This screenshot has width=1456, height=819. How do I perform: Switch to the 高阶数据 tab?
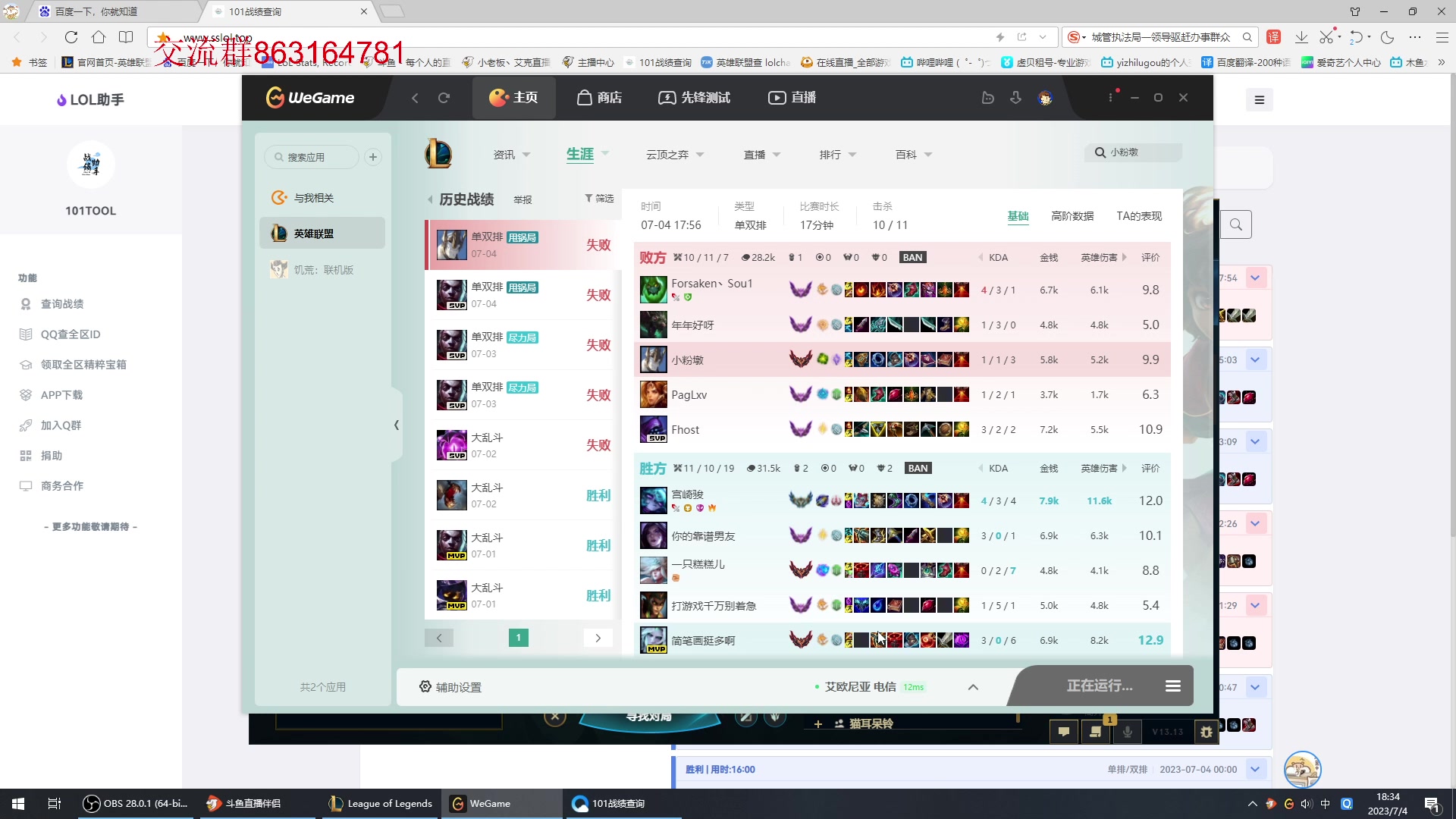pos(1072,216)
